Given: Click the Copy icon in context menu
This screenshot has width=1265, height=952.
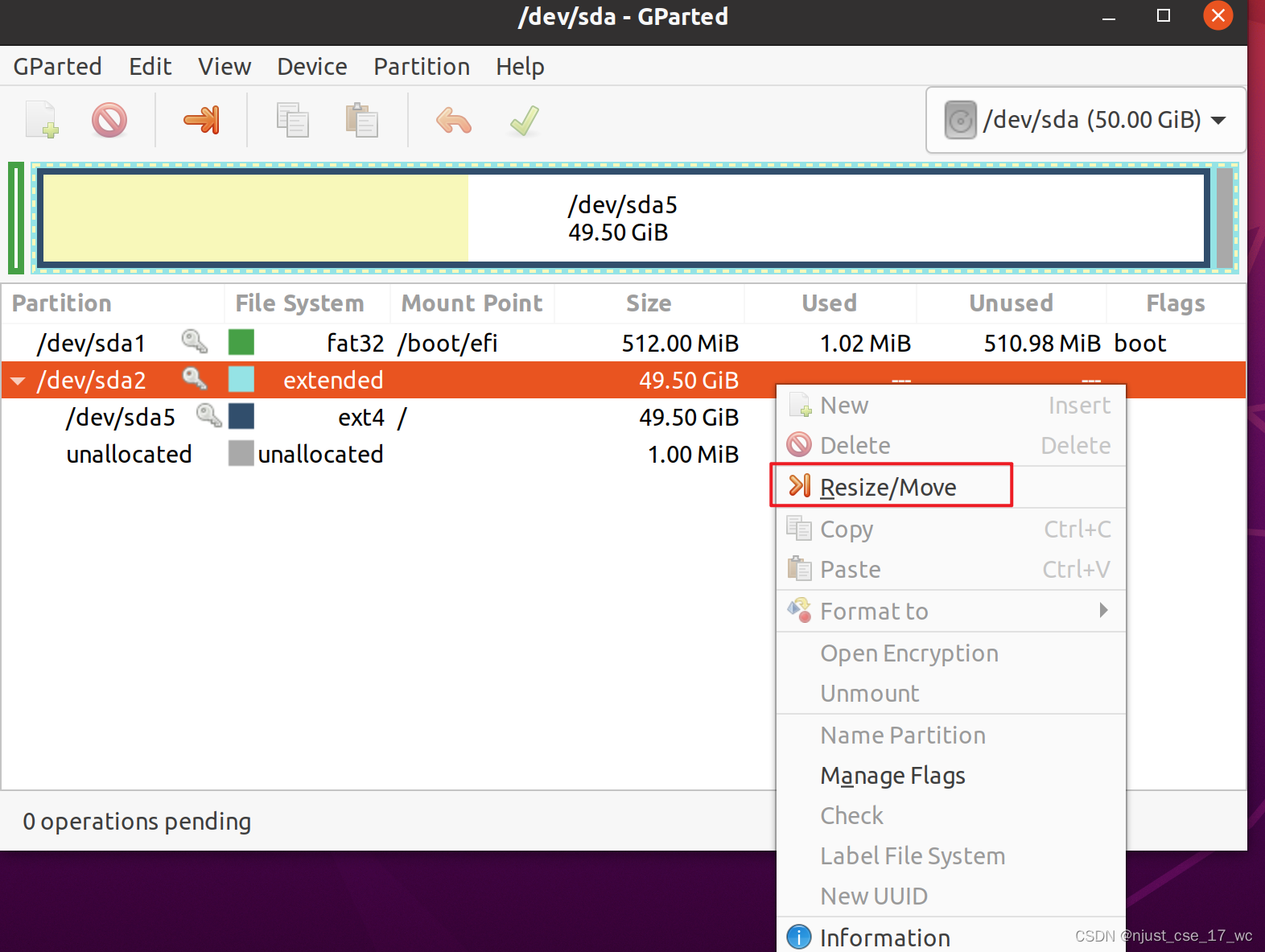Looking at the screenshot, I should (x=799, y=528).
